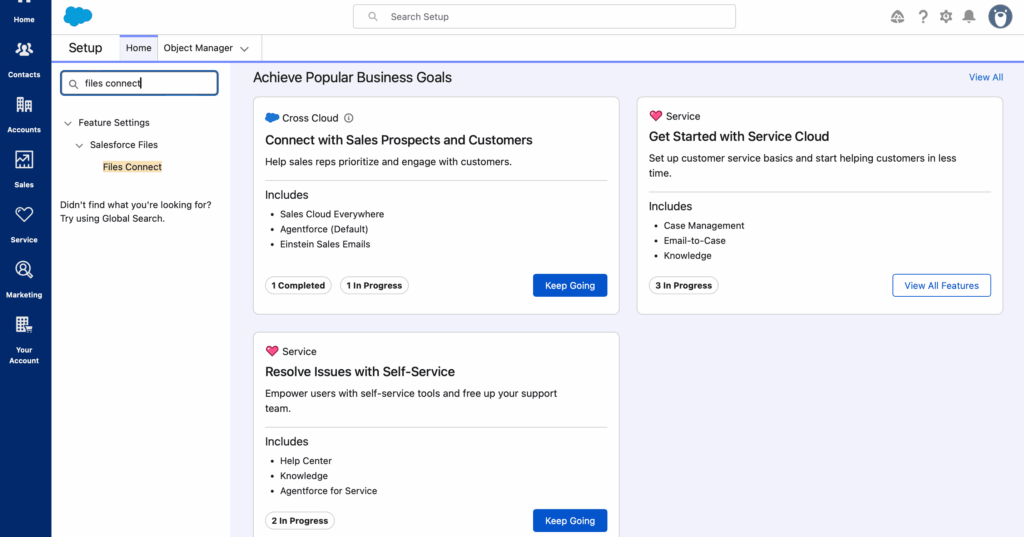The height and width of the screenshot is (537, 1024).
Task: Click the magnifier icon in Quick Find
Action: (x=73, y=84)
